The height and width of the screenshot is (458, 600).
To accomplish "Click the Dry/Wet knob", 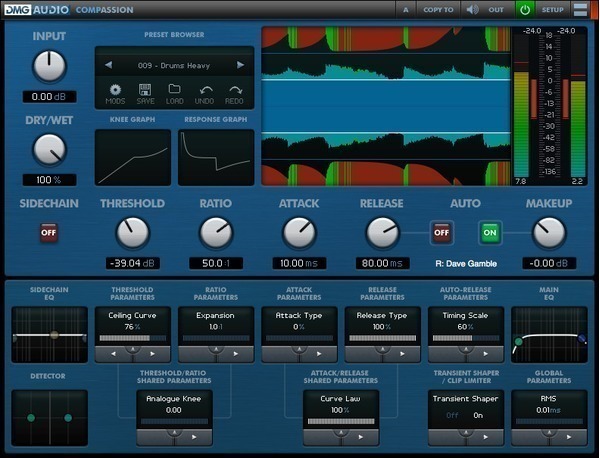I will [49, 150].
